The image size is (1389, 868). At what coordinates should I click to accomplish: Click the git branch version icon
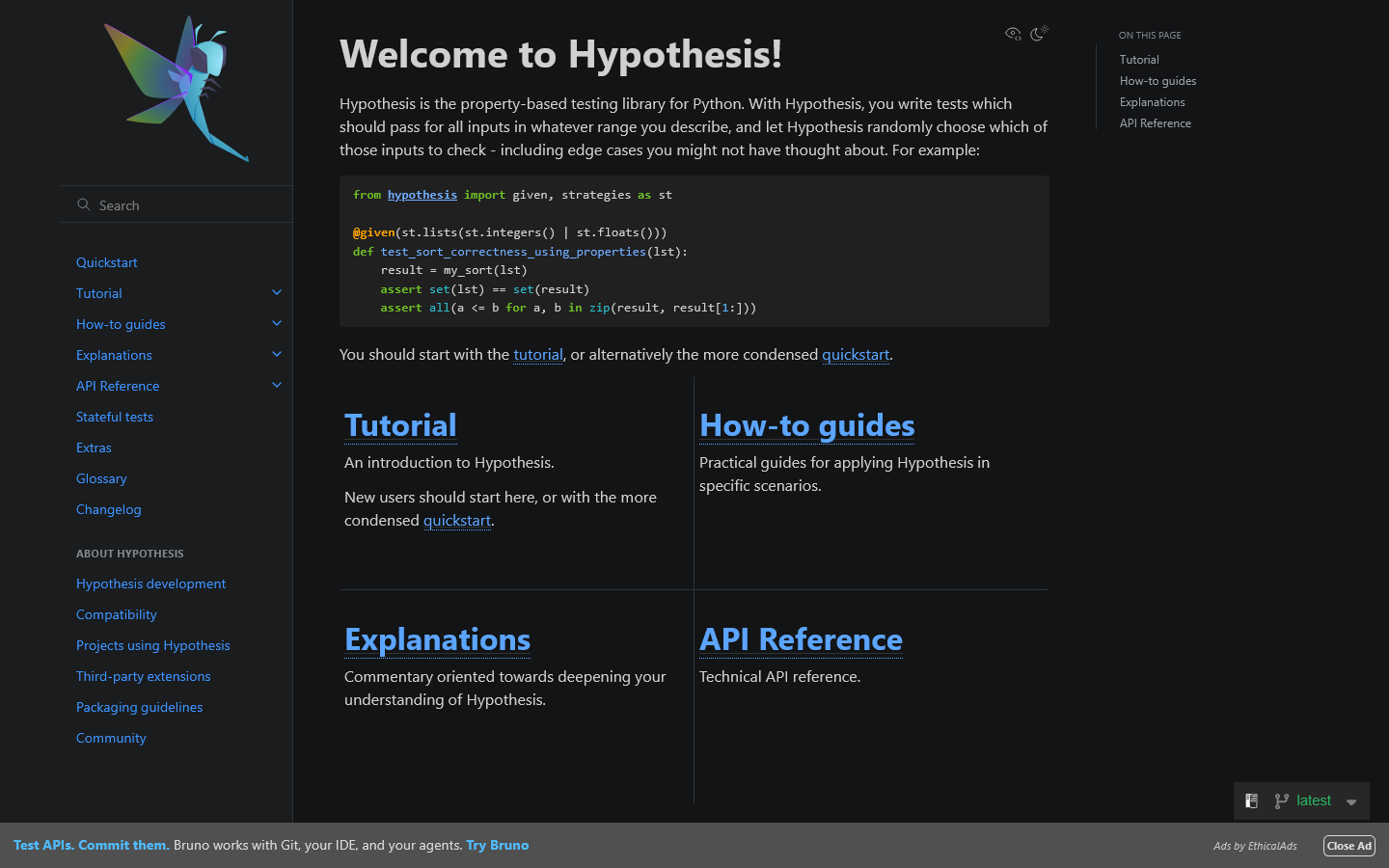[1282, 800]
